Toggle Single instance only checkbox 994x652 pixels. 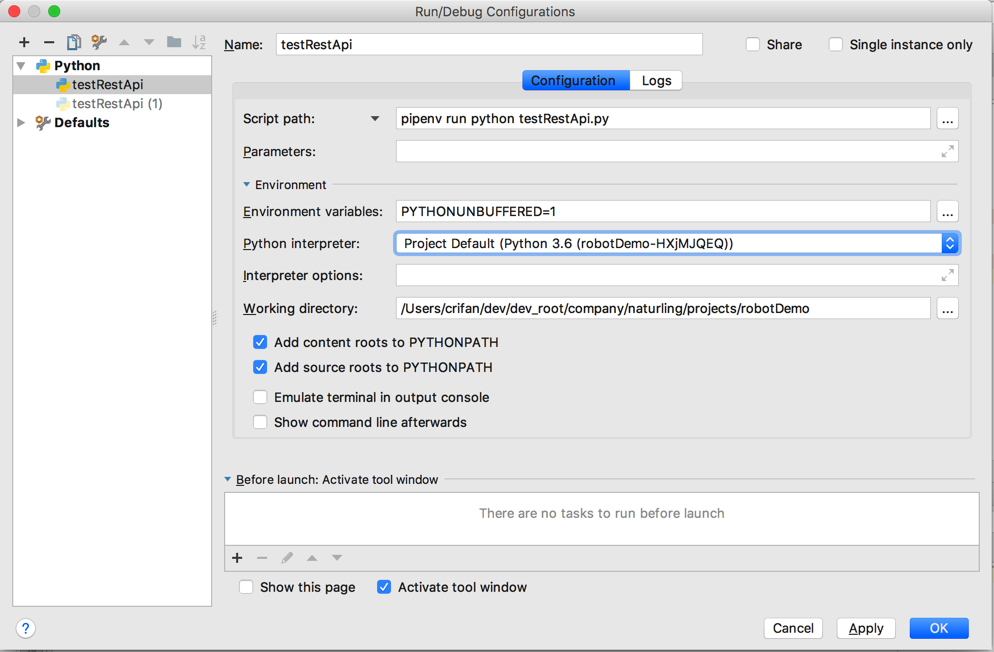(836, 45)
